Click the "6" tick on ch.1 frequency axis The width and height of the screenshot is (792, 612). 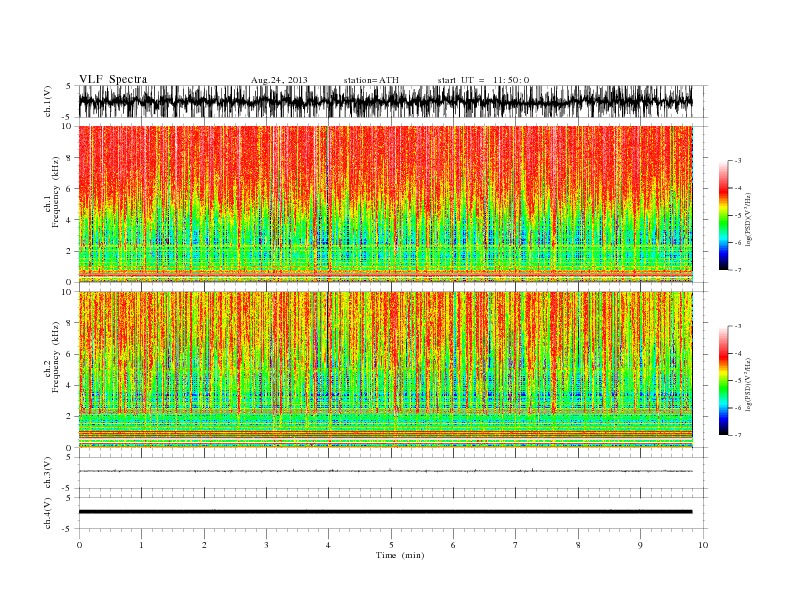coord(69,189)
